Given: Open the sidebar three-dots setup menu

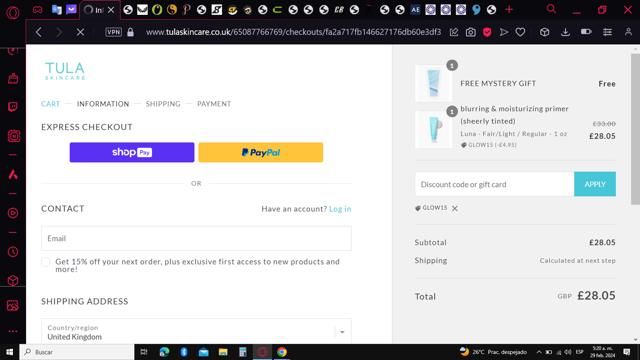Looking at the screenshot, I should tap(13, 331).
